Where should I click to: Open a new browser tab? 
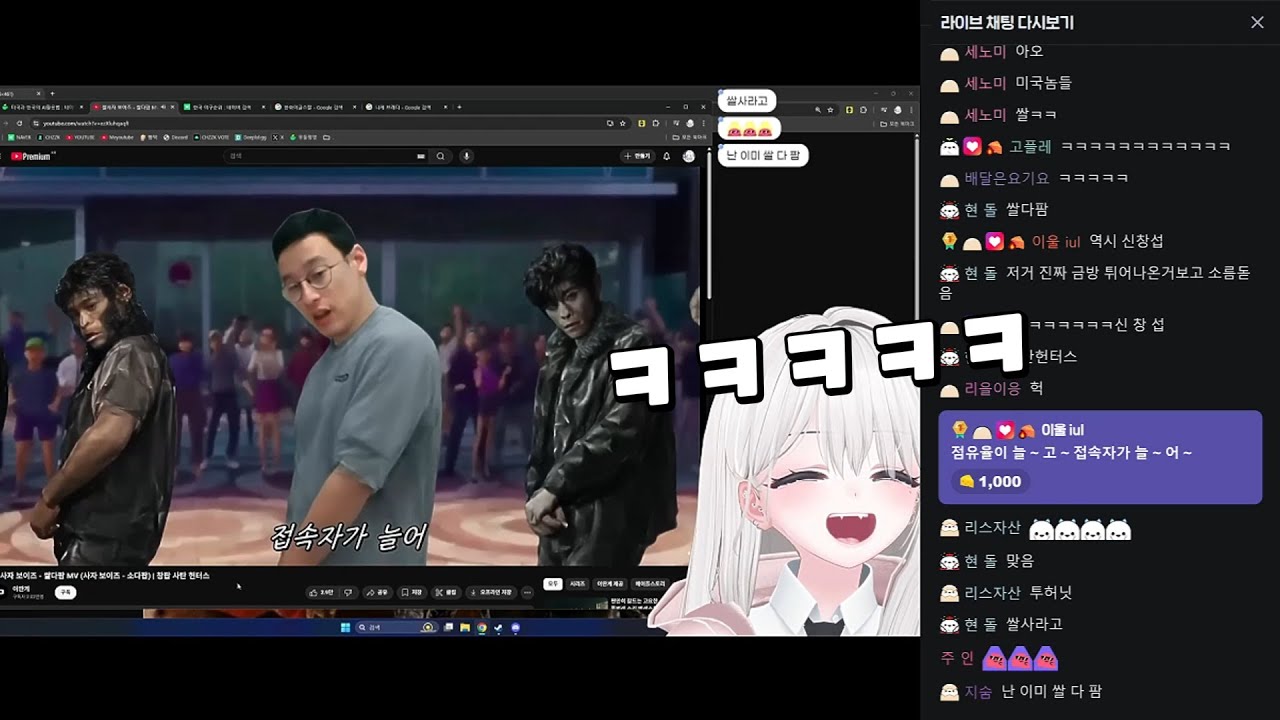459,106
